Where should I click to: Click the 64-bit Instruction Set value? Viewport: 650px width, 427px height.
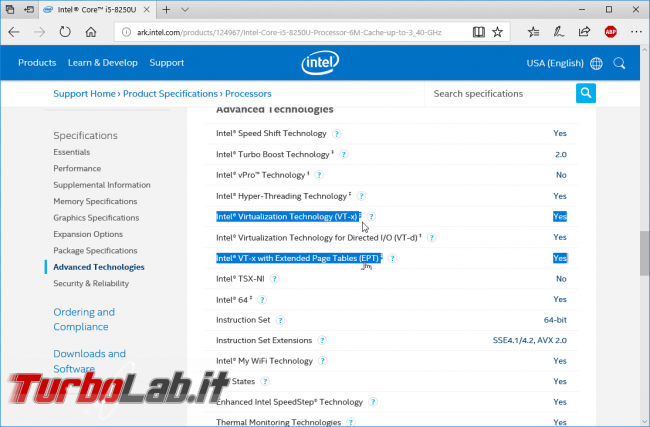point(555,320)
